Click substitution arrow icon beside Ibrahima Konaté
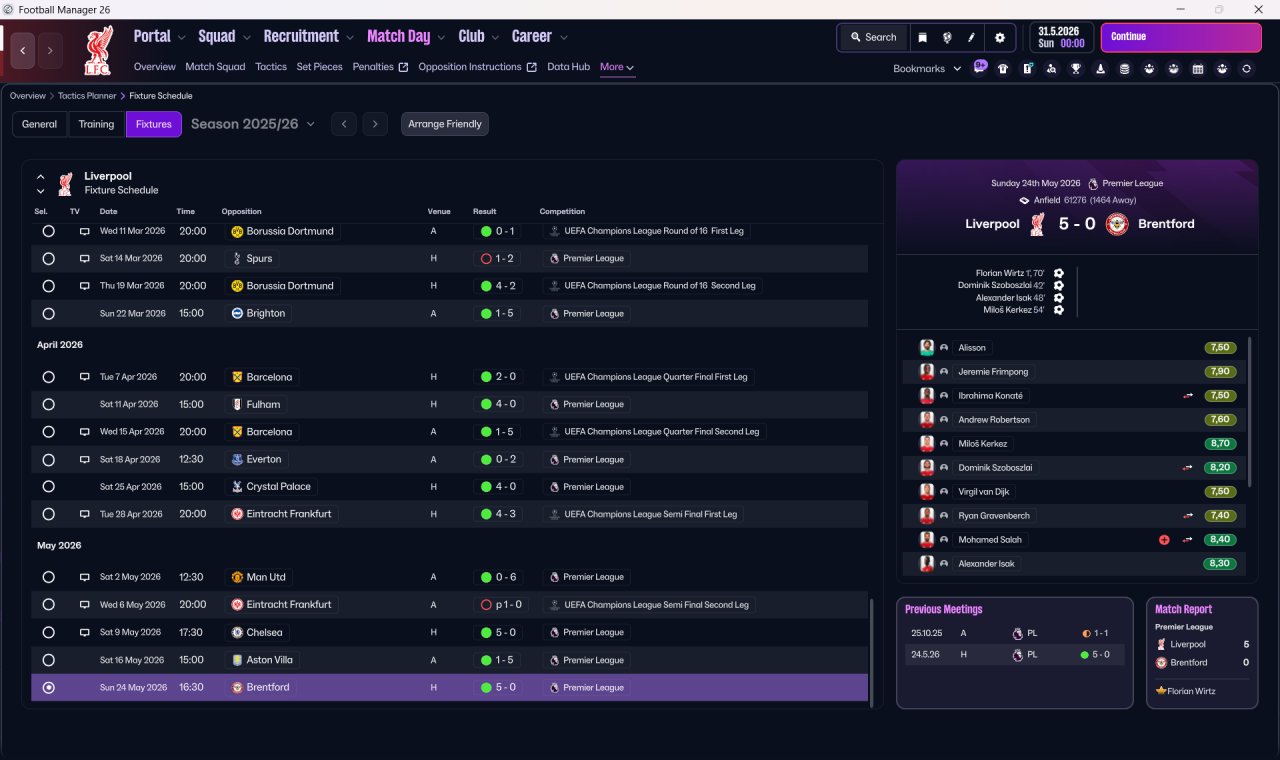Screen dimensions: 1280x760 click(1188, 396)
